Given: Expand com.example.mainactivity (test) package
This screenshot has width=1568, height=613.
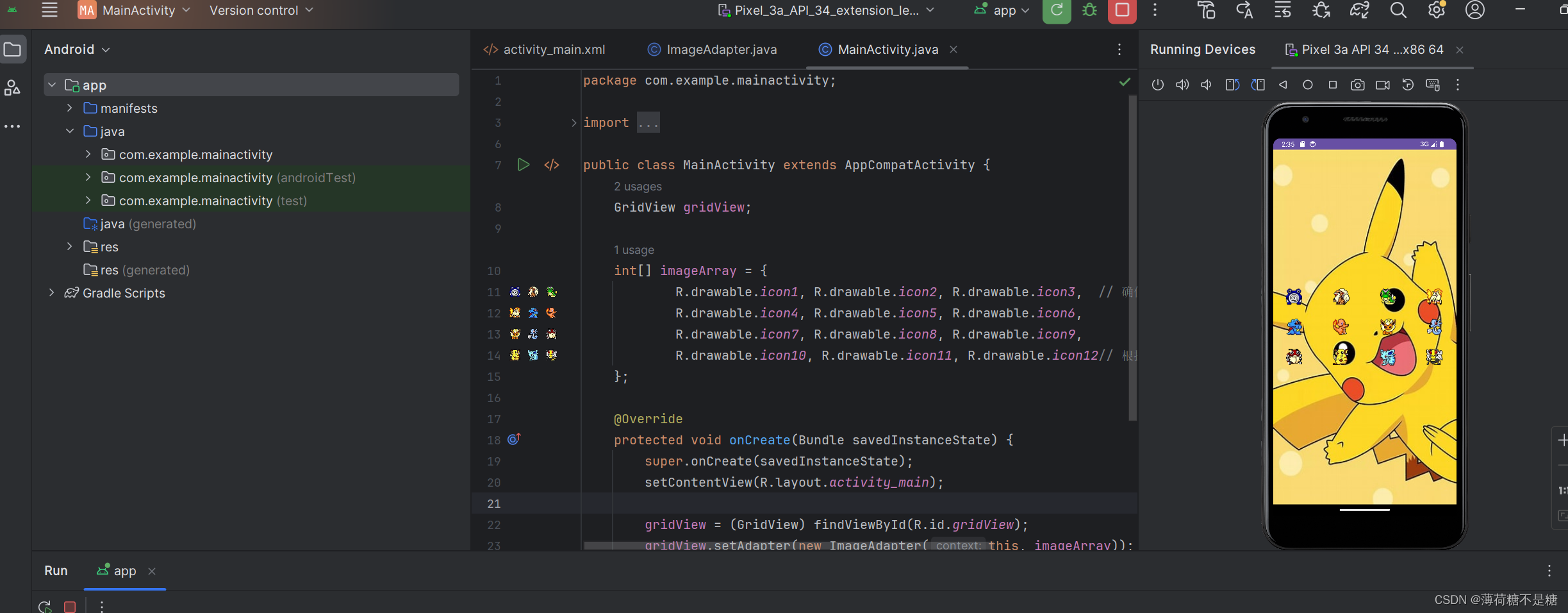Looking at the screenshot, I should point(88,200).
